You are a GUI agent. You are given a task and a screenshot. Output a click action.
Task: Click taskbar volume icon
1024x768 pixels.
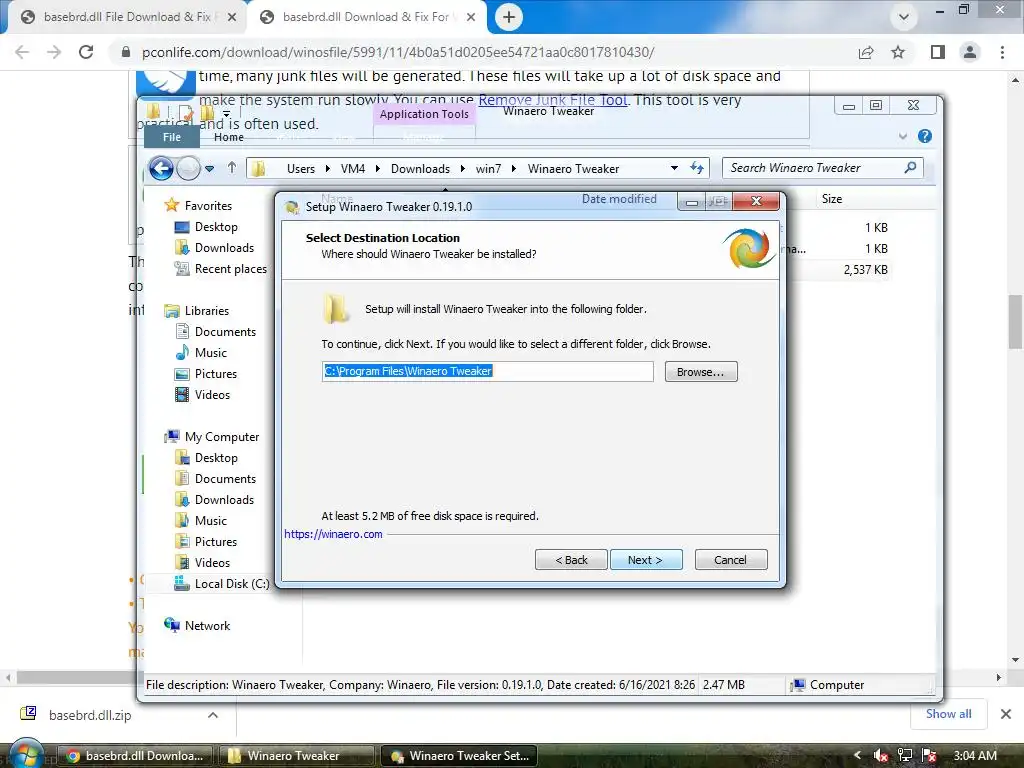point(880,756)
